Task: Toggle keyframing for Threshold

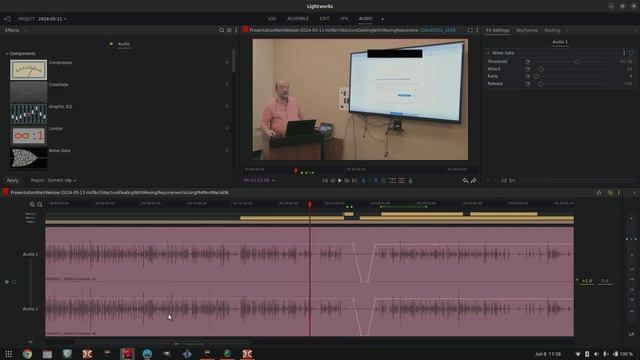Action: point(527,62)
